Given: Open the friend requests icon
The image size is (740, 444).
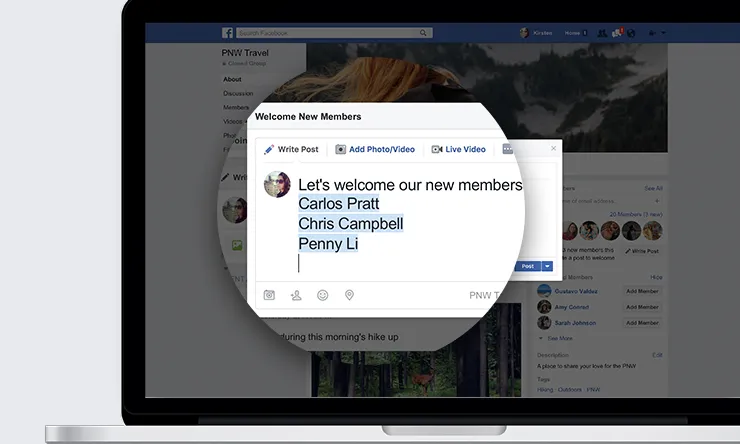Looking at the screenshot, I should click(x=602, y=33).
